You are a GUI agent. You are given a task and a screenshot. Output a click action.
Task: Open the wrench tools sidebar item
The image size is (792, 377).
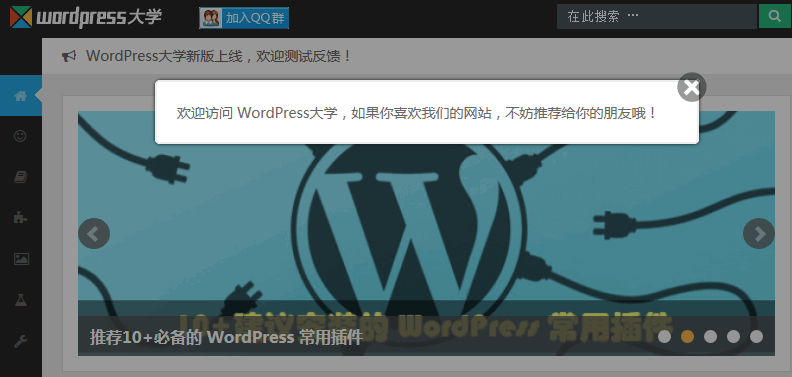click(21, 342)
